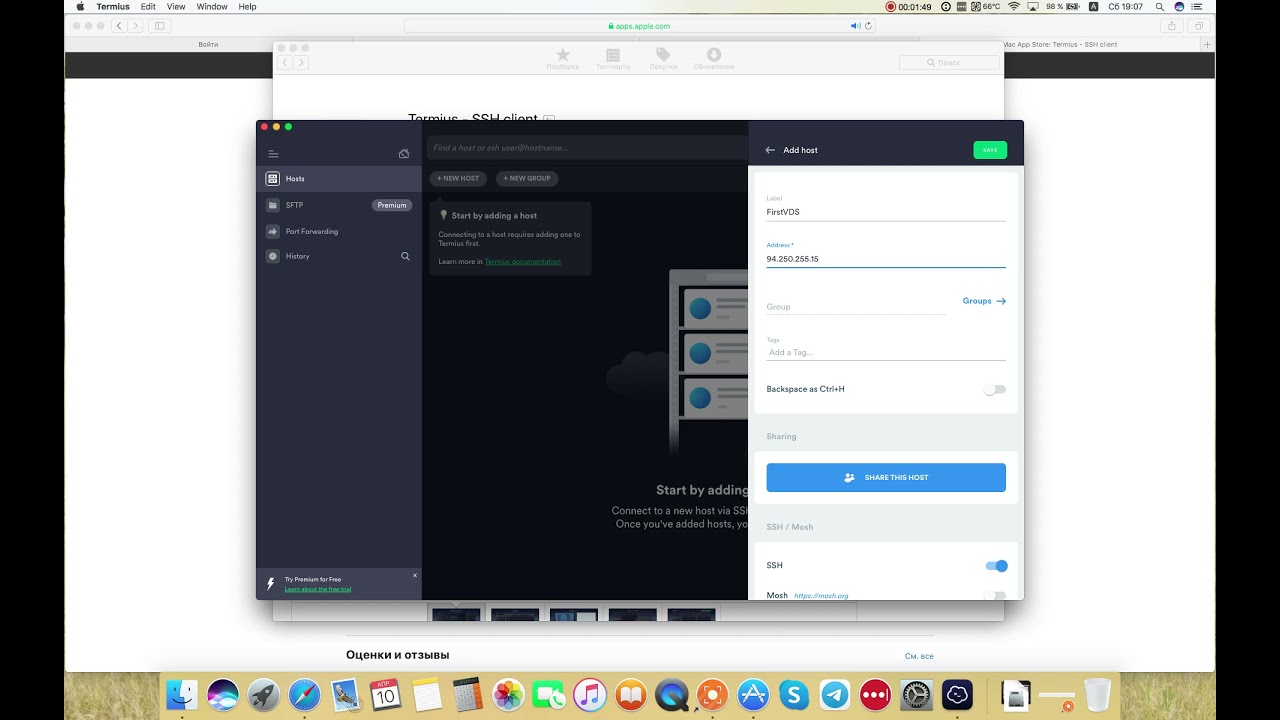Toggle Backspace as Ctrl+H switch

[x=994, y=389]
